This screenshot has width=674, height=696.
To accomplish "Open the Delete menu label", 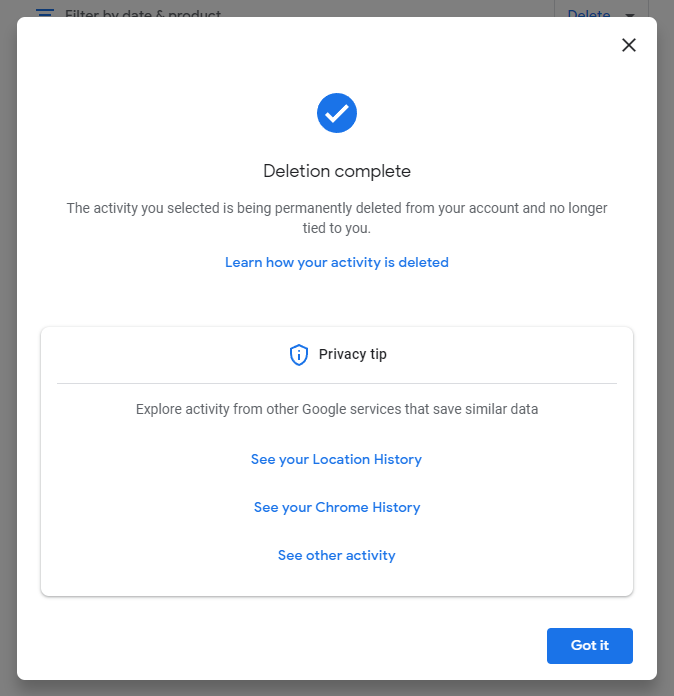I will pos(589,13).
